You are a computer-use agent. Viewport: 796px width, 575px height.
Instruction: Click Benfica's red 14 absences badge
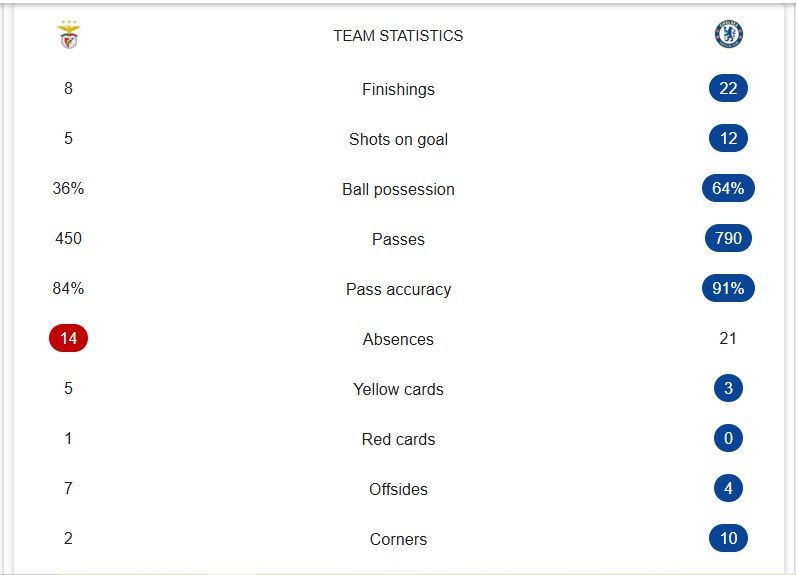point(68,338)
